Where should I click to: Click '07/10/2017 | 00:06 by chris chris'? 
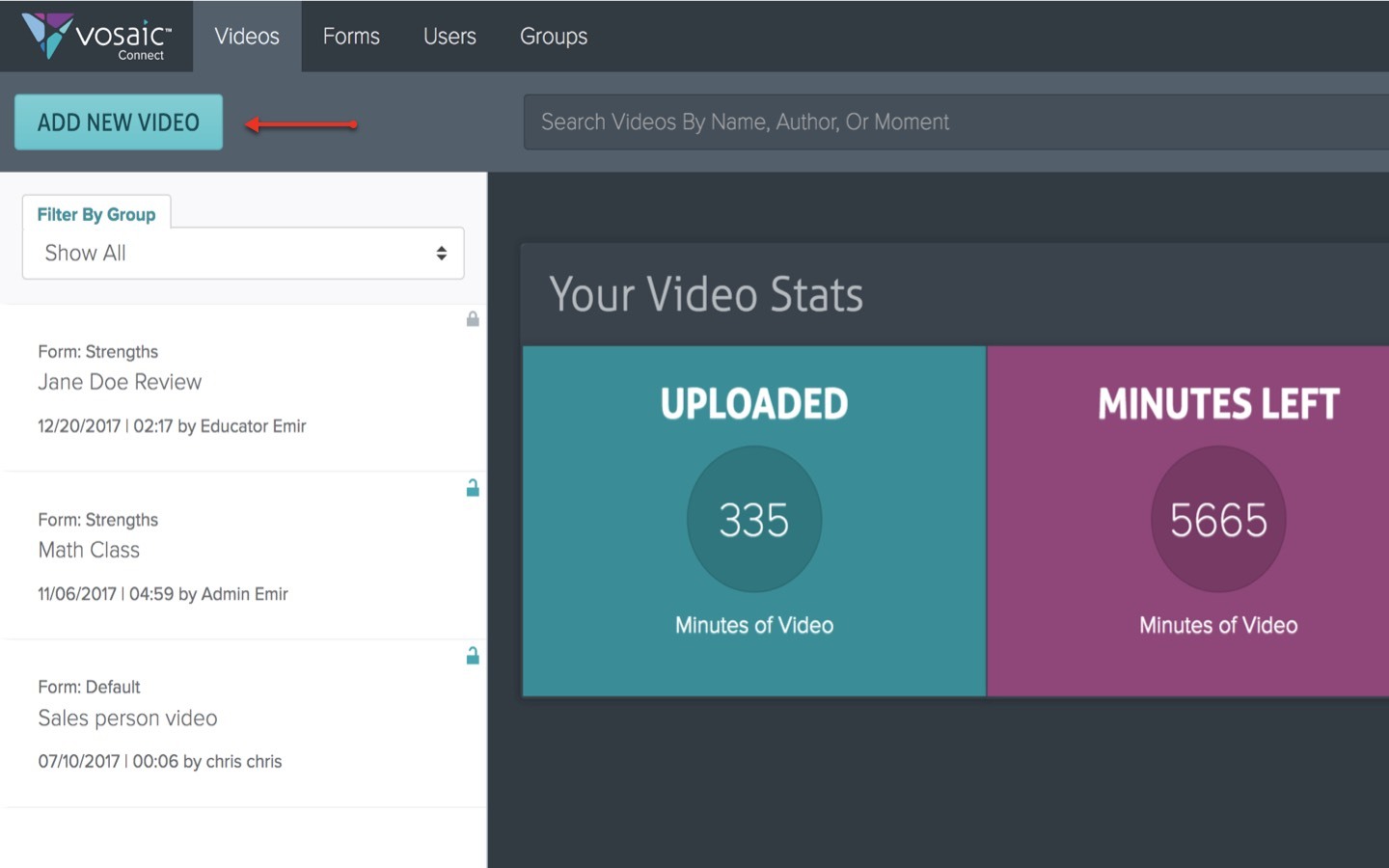coord(160,762)
